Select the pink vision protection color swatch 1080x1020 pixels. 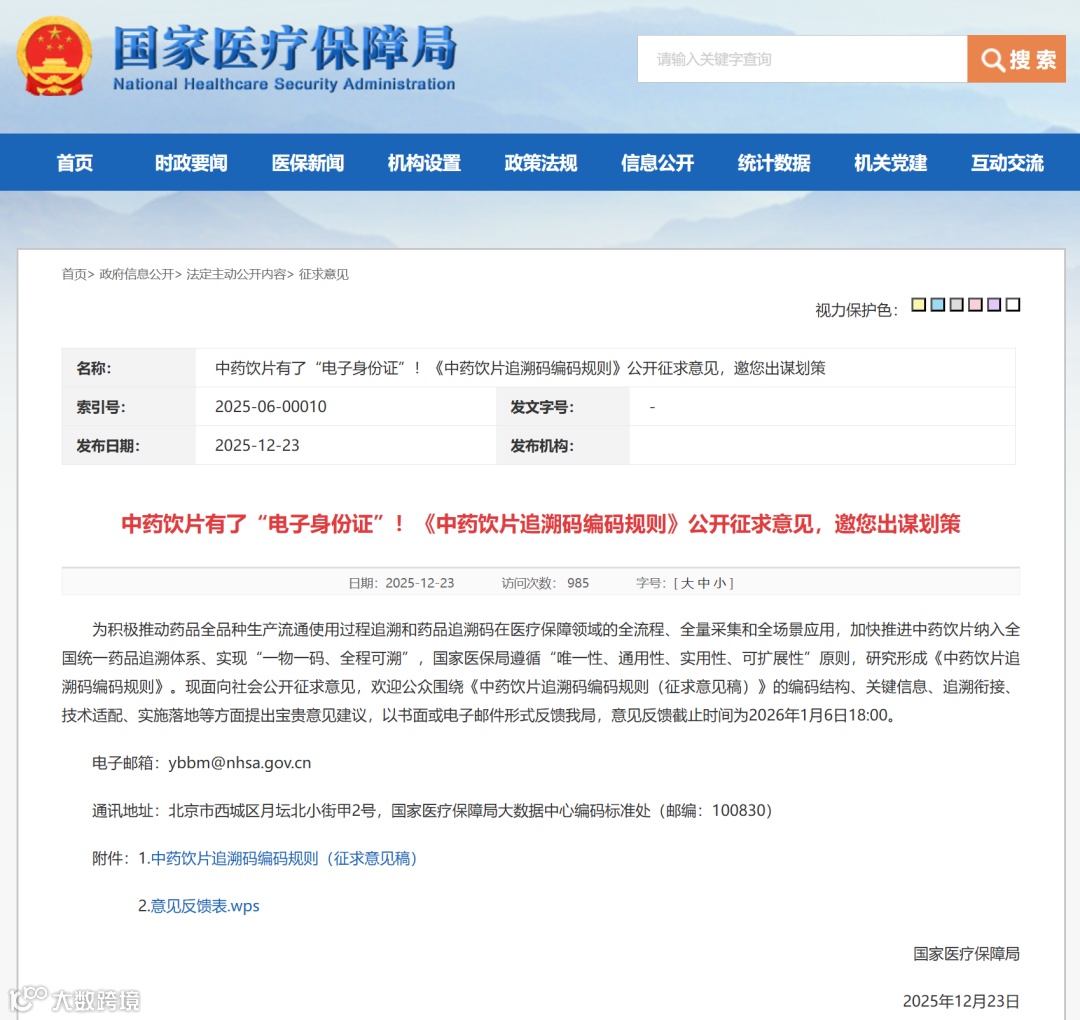pyautogui.click(x=975, y=304)
